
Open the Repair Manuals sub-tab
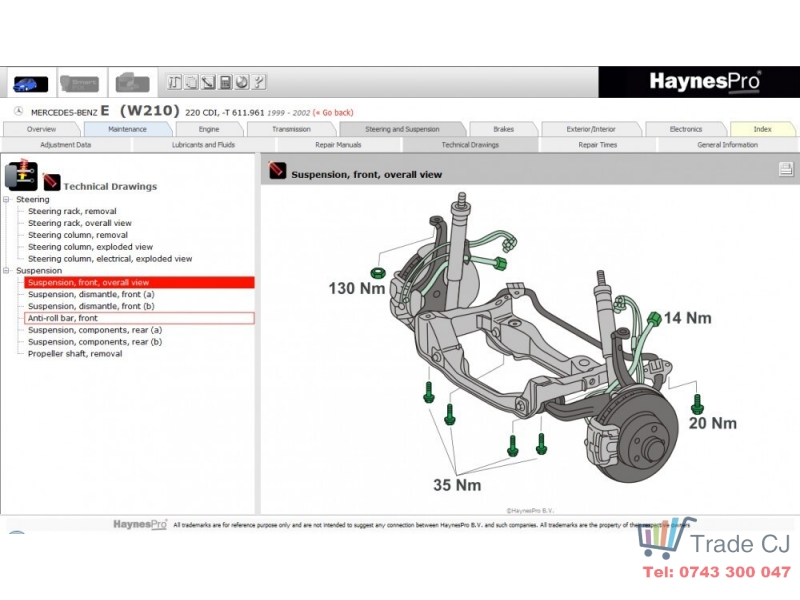tap(338, 145)
